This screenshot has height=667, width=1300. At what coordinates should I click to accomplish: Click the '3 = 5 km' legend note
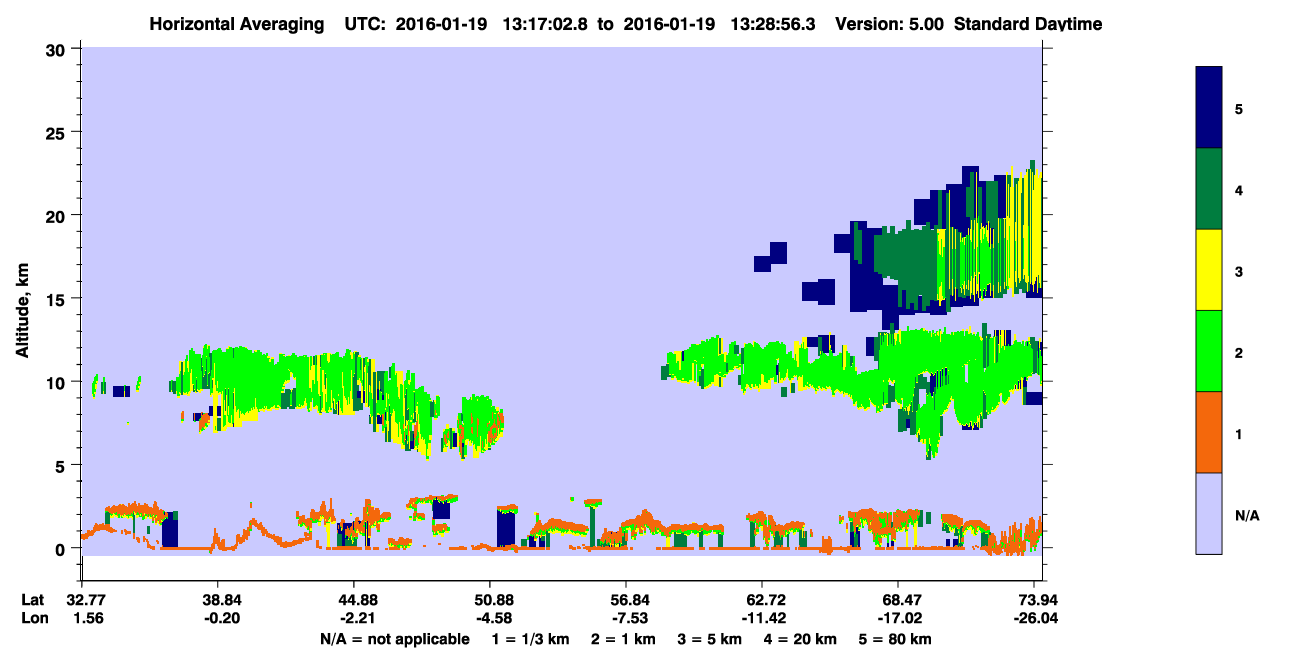710,639
